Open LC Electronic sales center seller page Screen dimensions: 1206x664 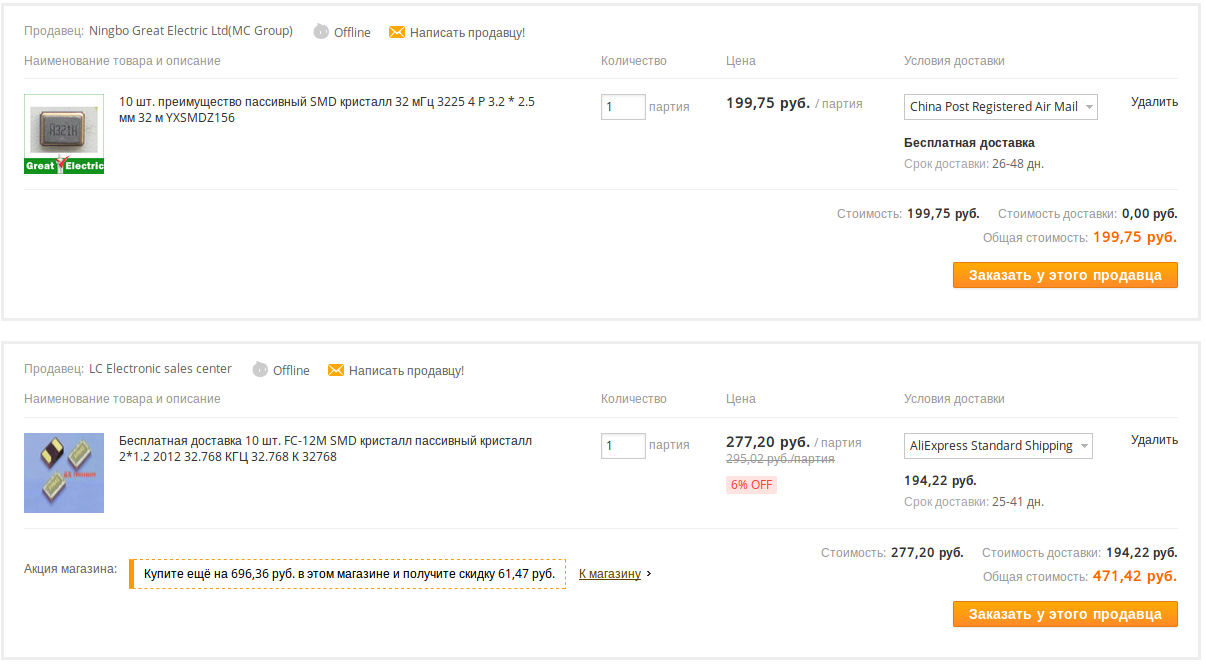(x=160, y=369)
